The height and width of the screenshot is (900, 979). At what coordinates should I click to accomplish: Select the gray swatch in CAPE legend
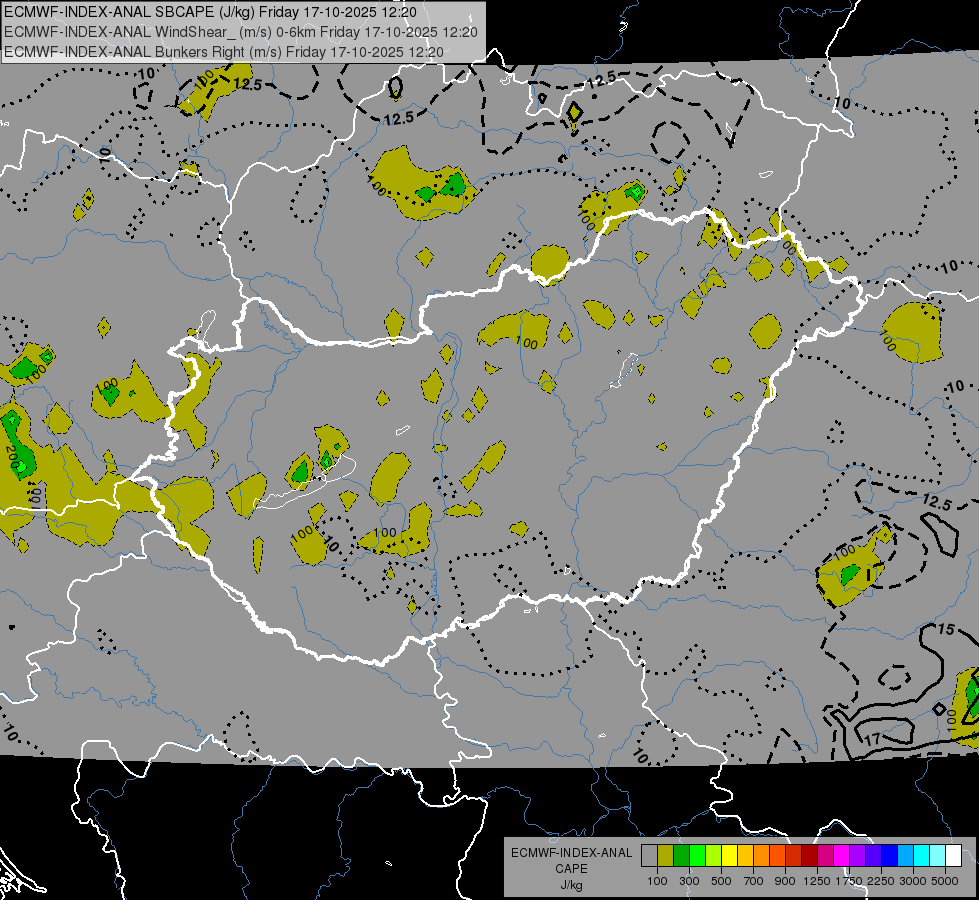[649, 856]
